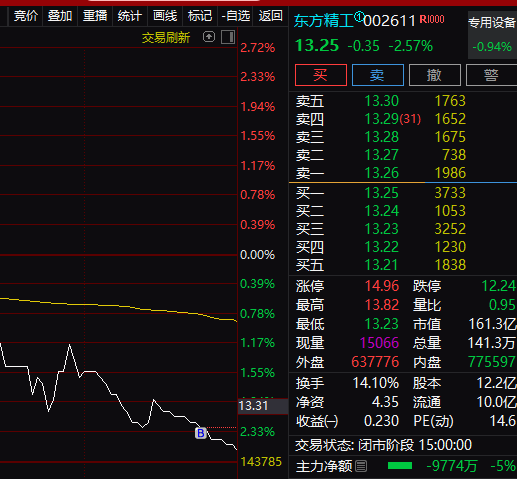Open the 重播 replay function
This screenshot has height=479, width=517.
click(95, 16)
